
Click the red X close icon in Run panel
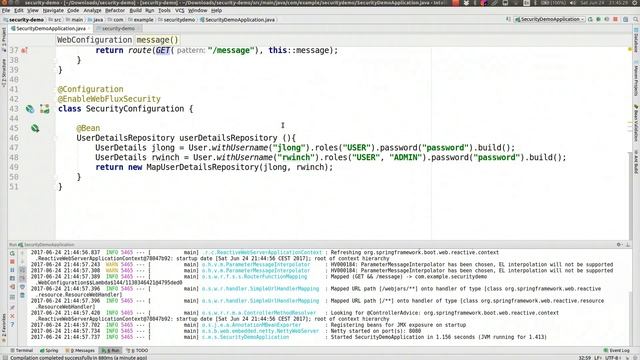12,316
